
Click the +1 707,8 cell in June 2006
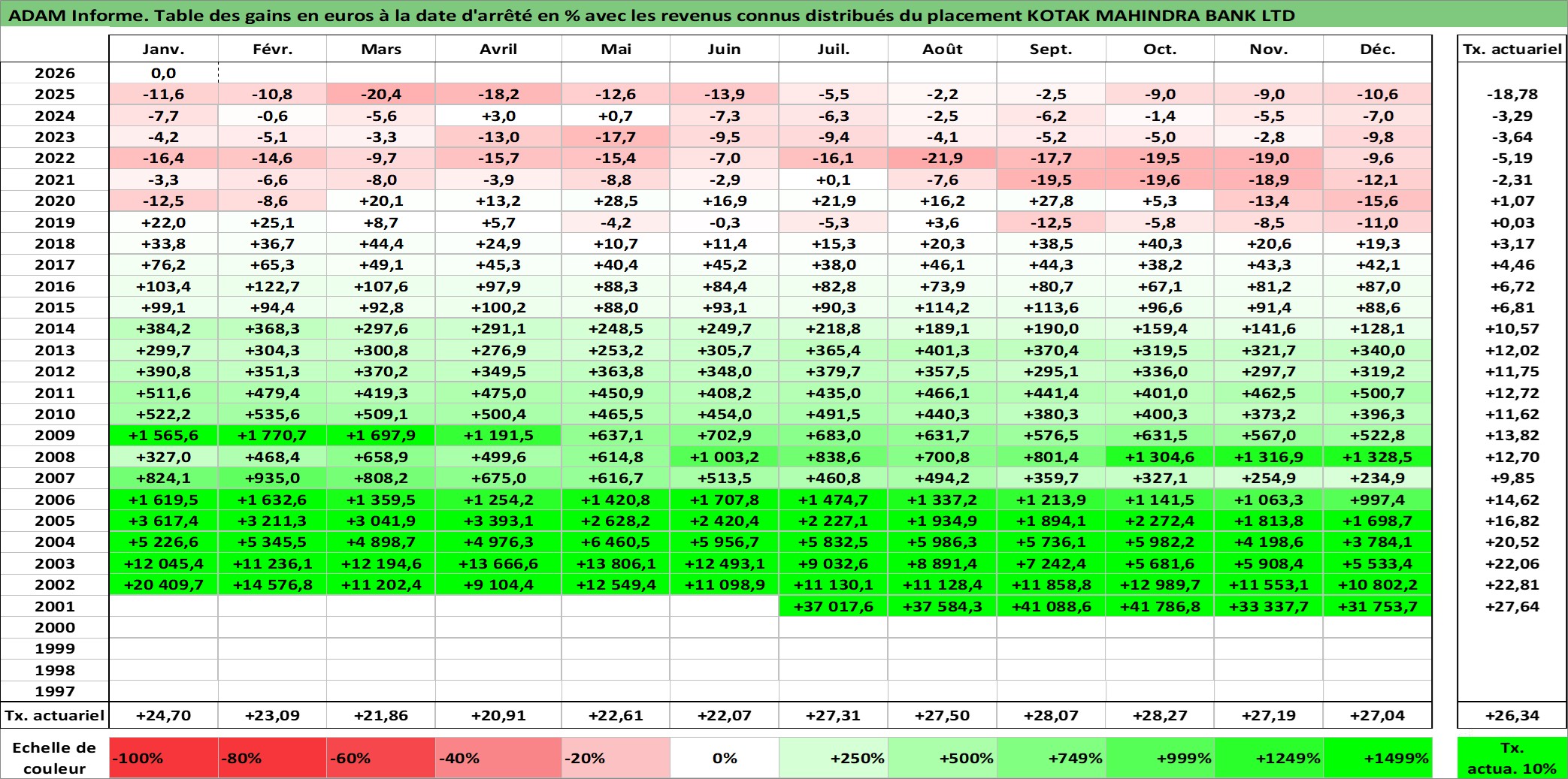tap(725, 500)
